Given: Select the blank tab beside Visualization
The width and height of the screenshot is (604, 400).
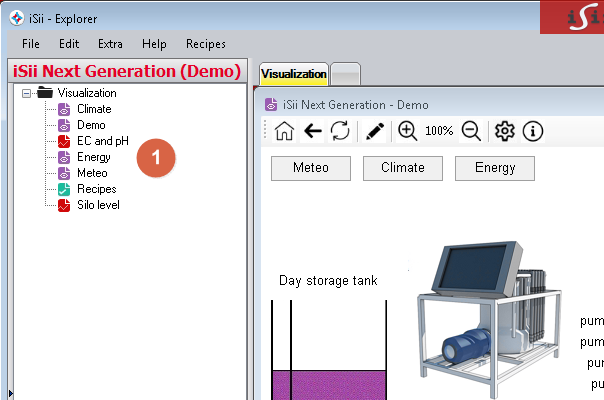Looking at the screenshot, I should tap(346, 74).
